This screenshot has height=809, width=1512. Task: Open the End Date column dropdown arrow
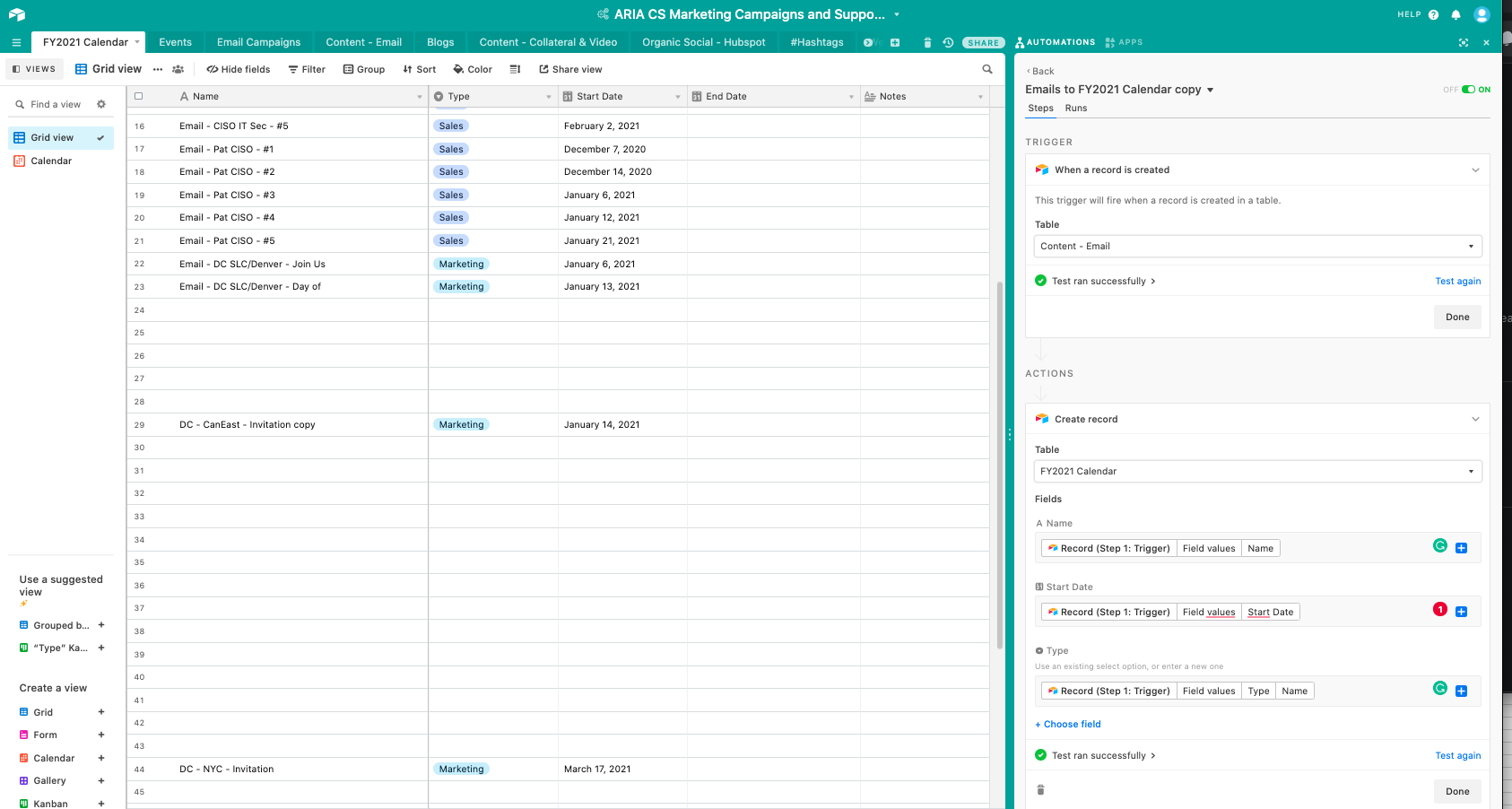coord(851,97)
